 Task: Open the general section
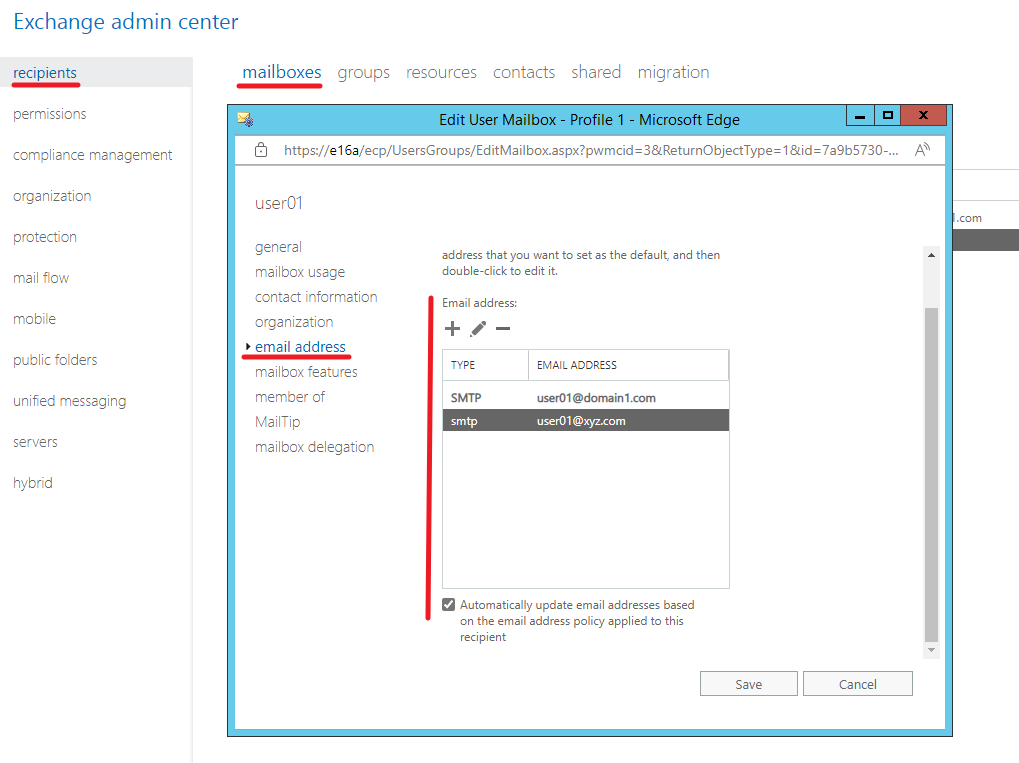278,247
